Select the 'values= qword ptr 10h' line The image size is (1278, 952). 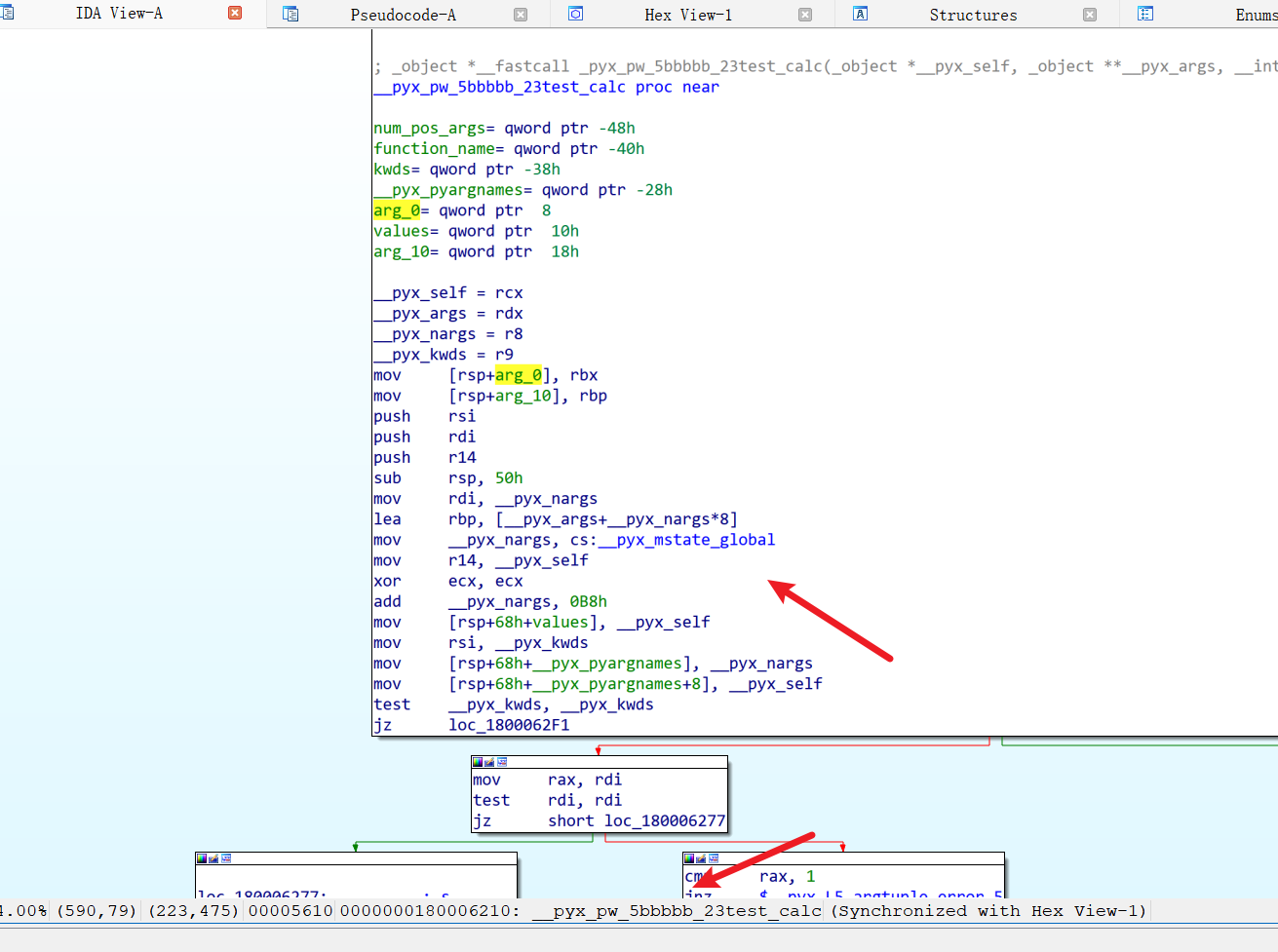tap(476, 231)
